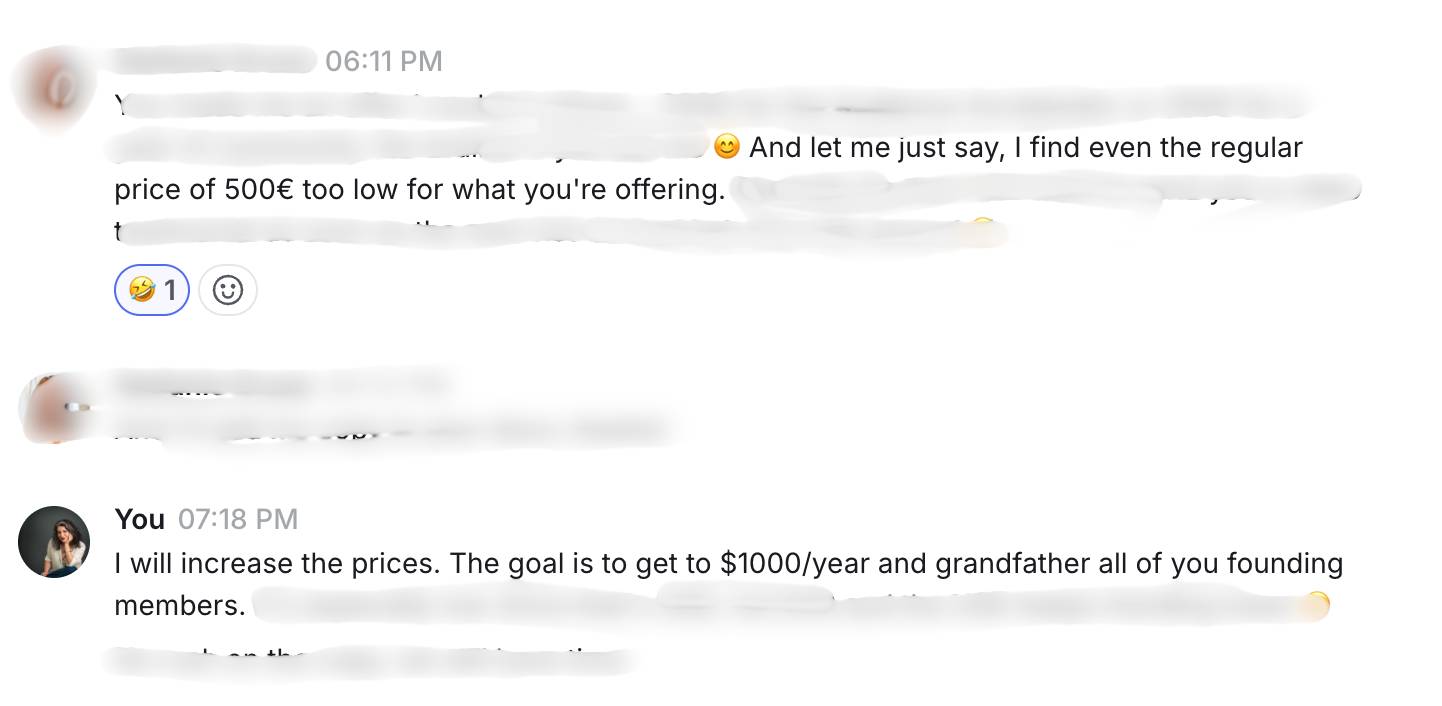Screen dimensions: 1442x706
Task: Click the emoji ending your message's second line
Action: click(x=1317, y=605)
